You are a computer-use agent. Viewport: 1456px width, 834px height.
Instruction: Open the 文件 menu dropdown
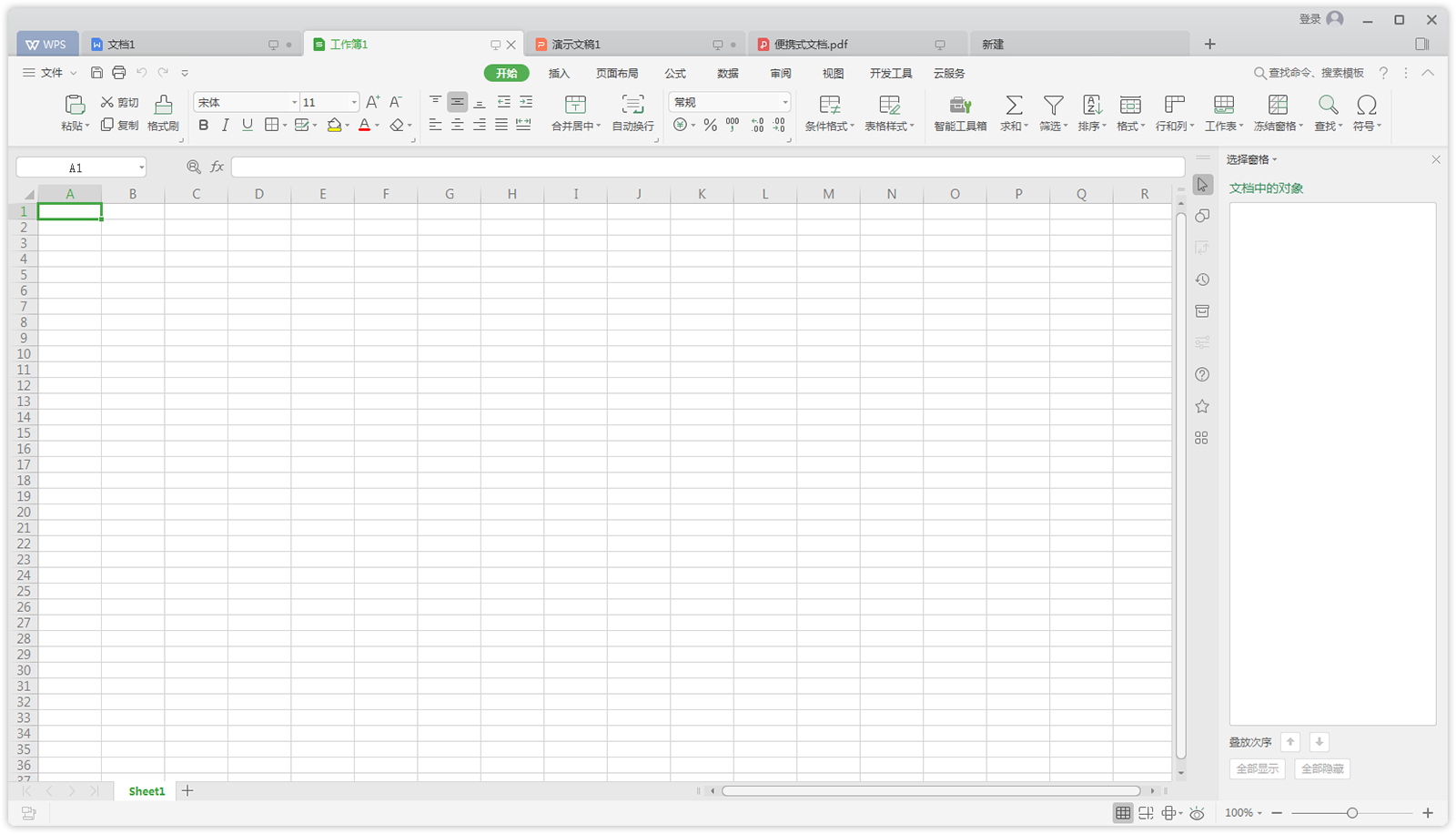[x=50, y=73]
